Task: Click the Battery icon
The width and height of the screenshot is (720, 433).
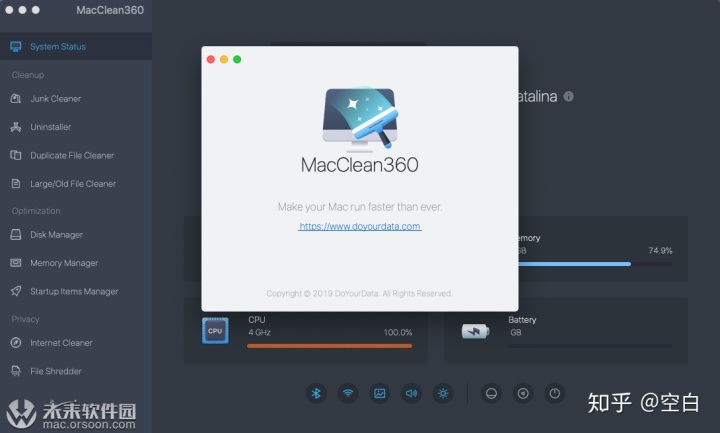Action: pos(475,331)
